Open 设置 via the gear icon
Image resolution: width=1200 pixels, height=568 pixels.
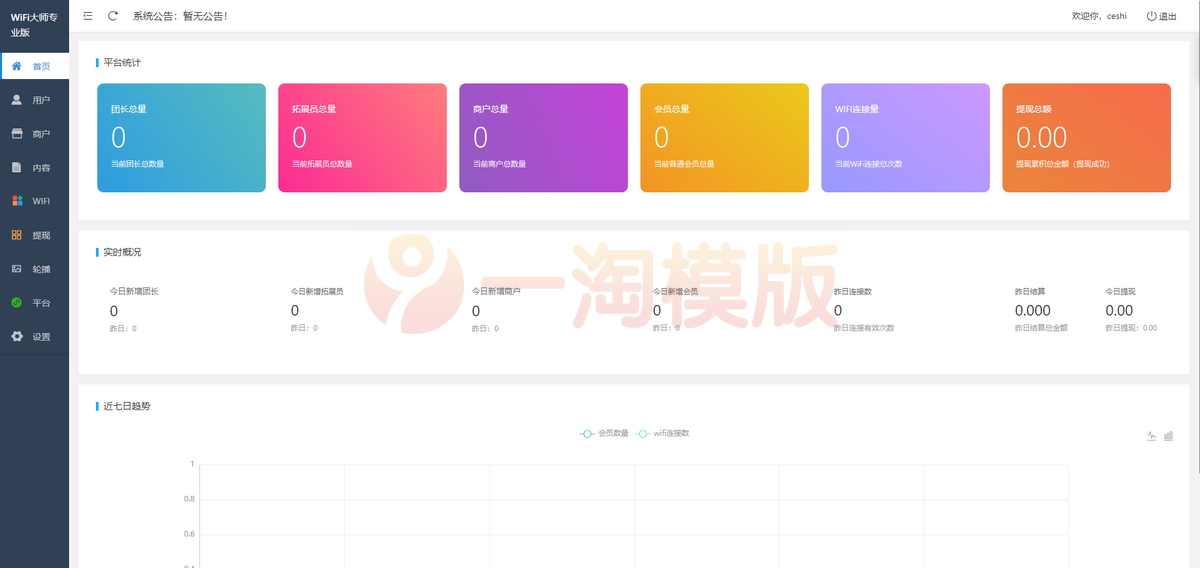point(16,336)
